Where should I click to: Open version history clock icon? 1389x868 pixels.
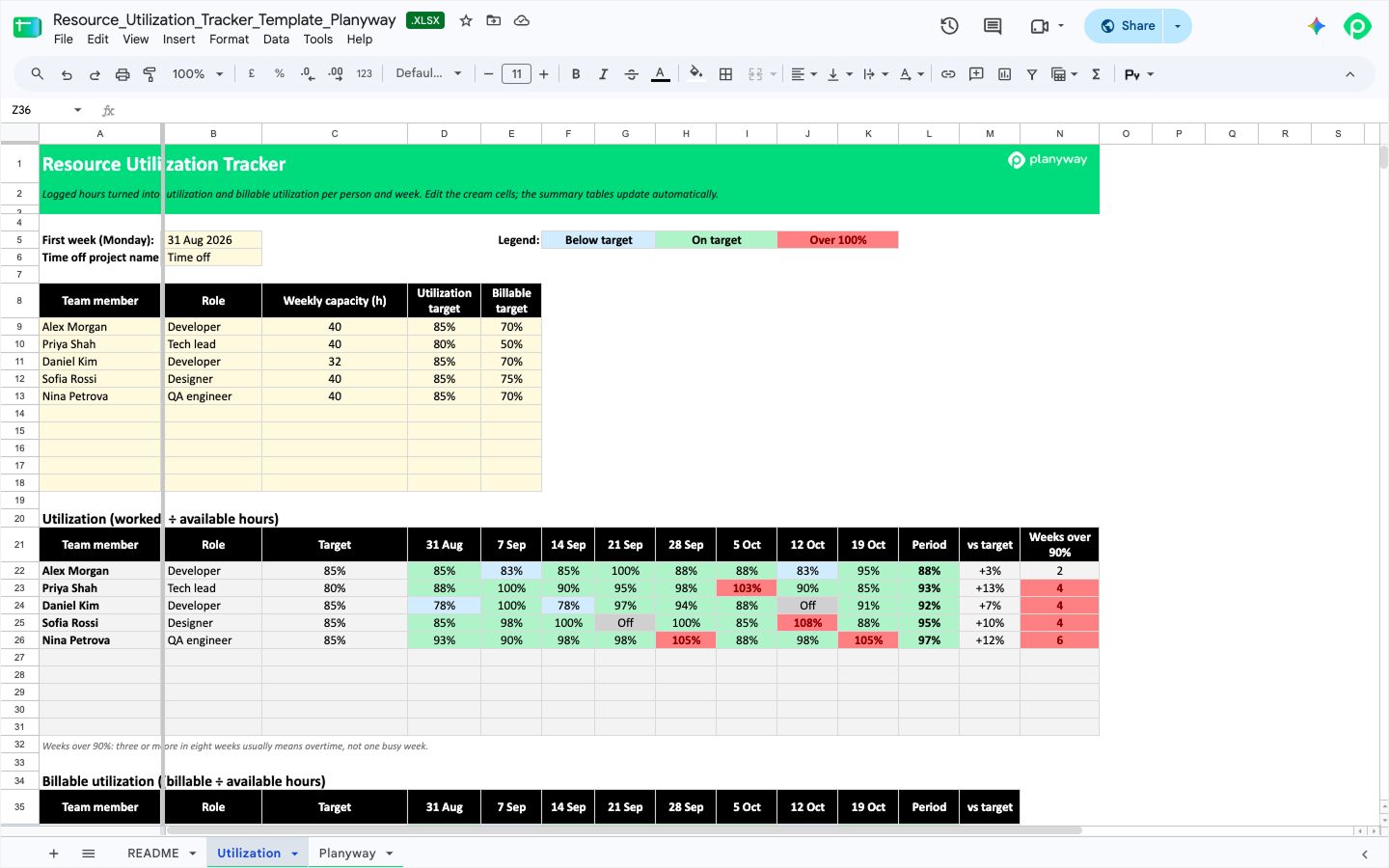click(949, 26)
